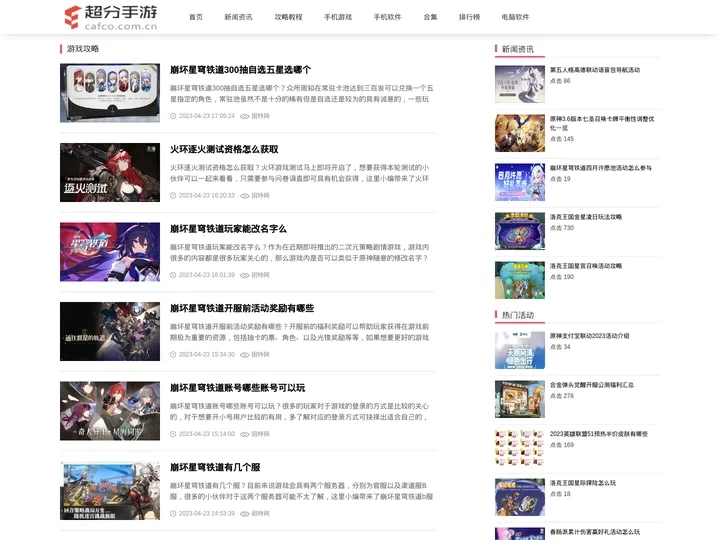The height and width of the screenshot is (540, 720).
Task: Click thumbnail for 开服前活动奖励 article
Action: 110,331
